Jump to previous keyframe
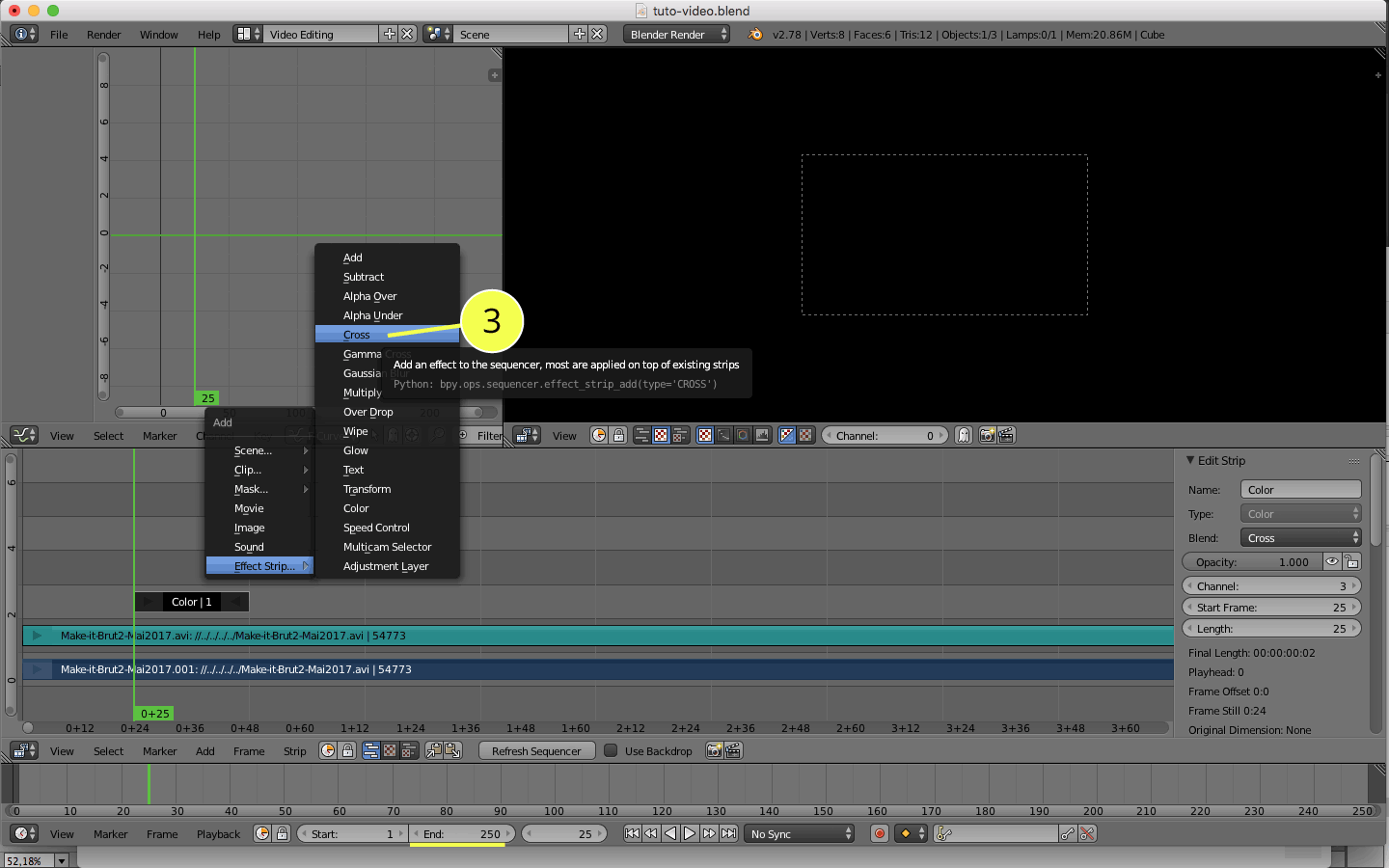This screenshot has width=1389, height=868. click(x=651, y=833)
